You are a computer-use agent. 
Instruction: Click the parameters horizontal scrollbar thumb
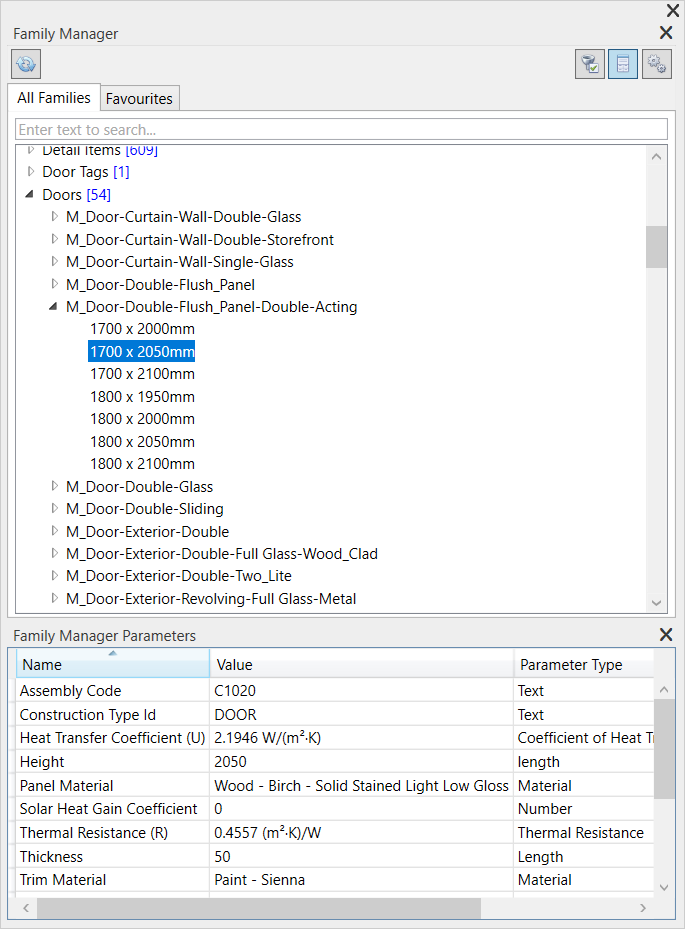point(259,907)
